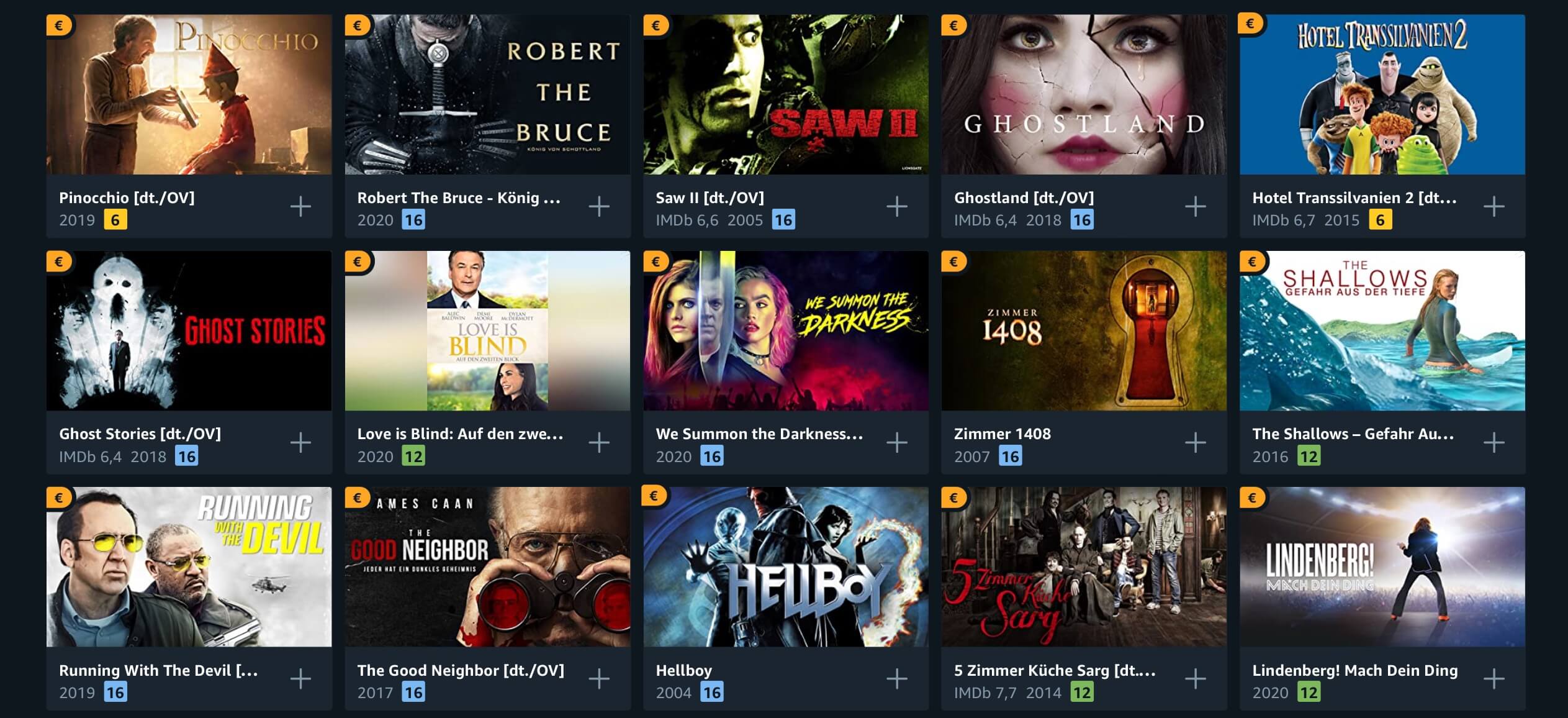Add Ghostland to watchlist via plus icon
The image size is (1568, 718).
coord(1196,206)
